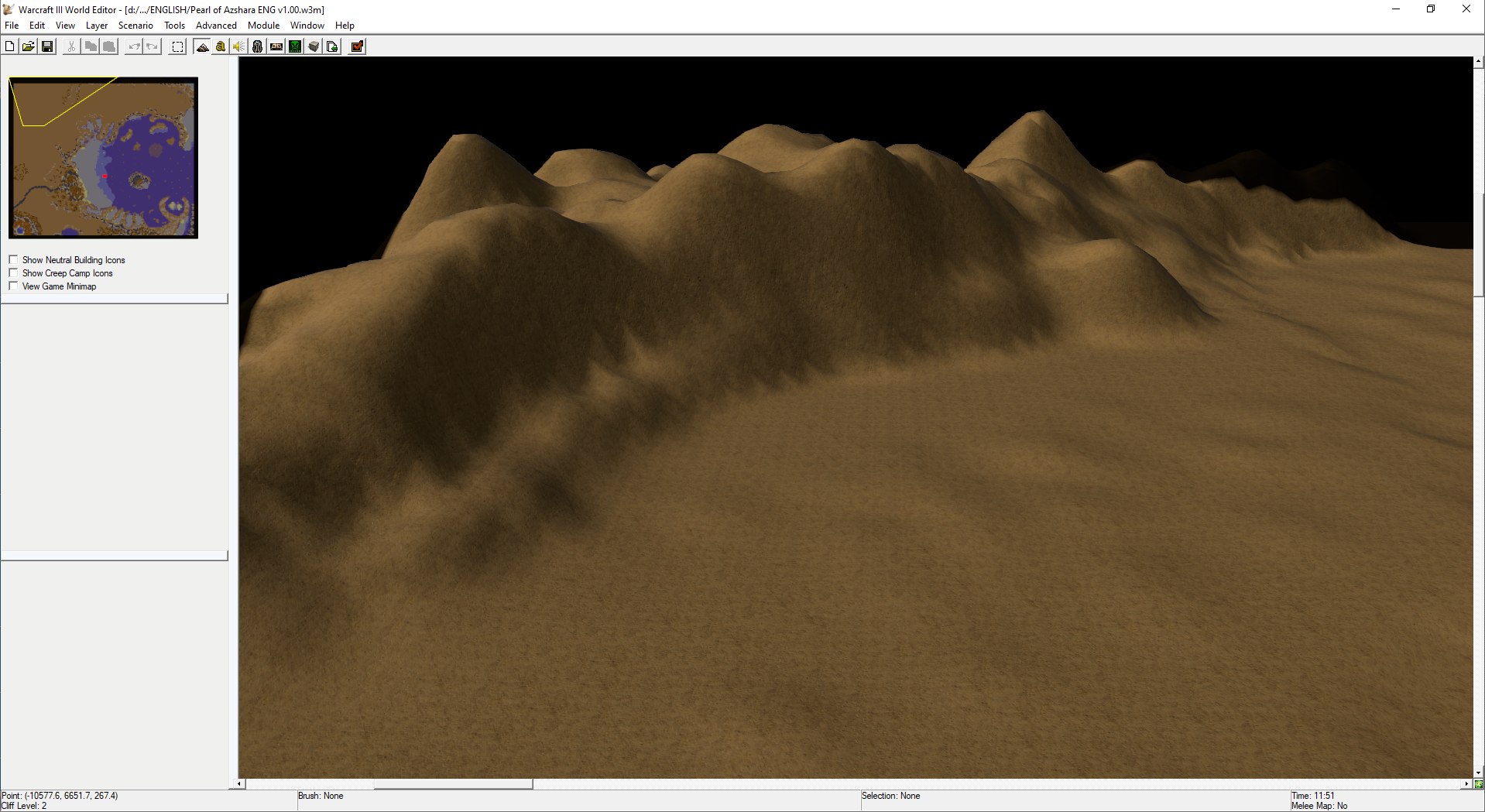Click the 'Cliff Level: 2' status text

point(24,806)
